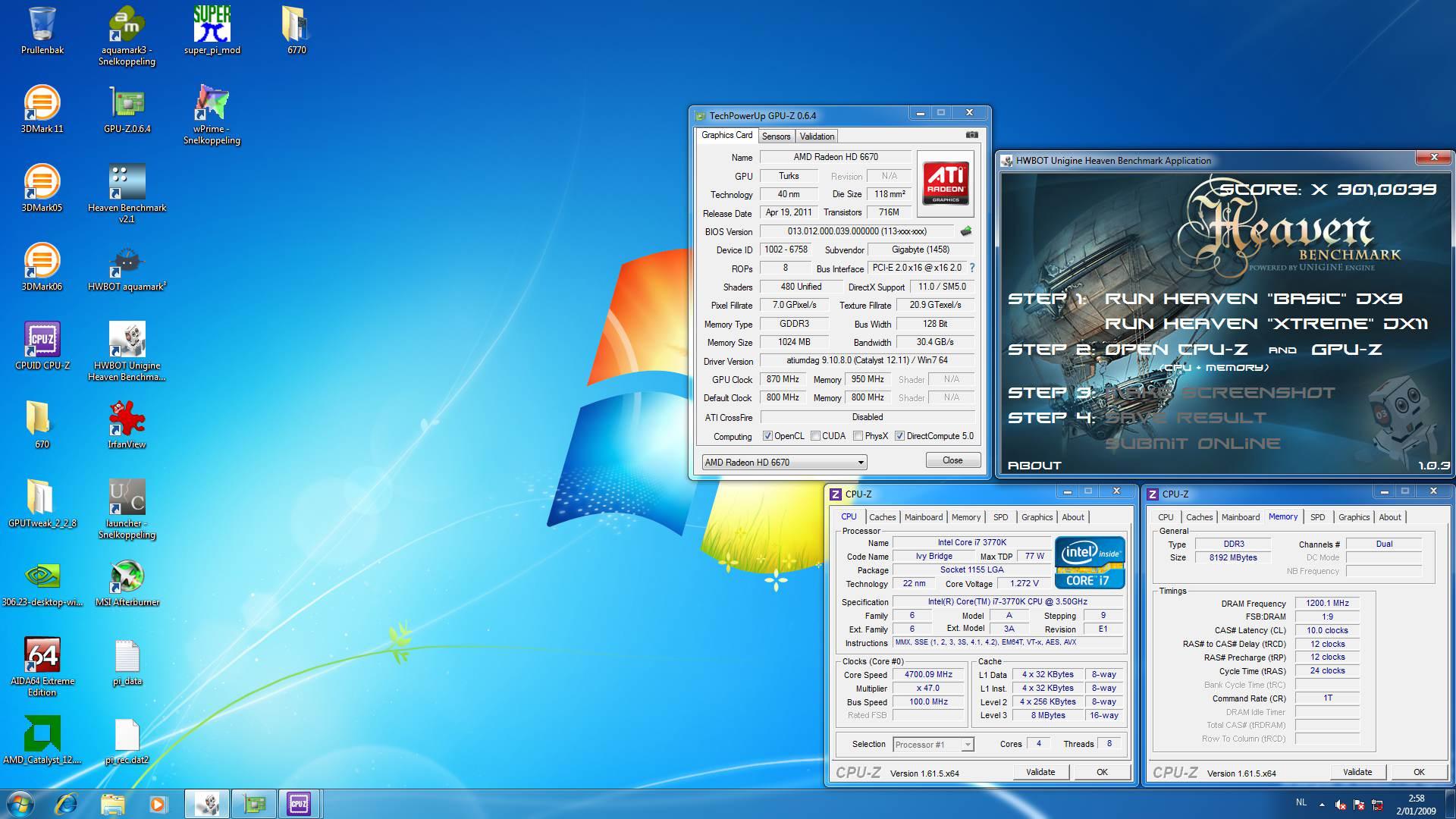Image resolution: width=1456 pixels, height=819 pixels.
Task: Open aquamark3 Snelkoppeling desktop shortcut
Action: click(x=127, y=36)
